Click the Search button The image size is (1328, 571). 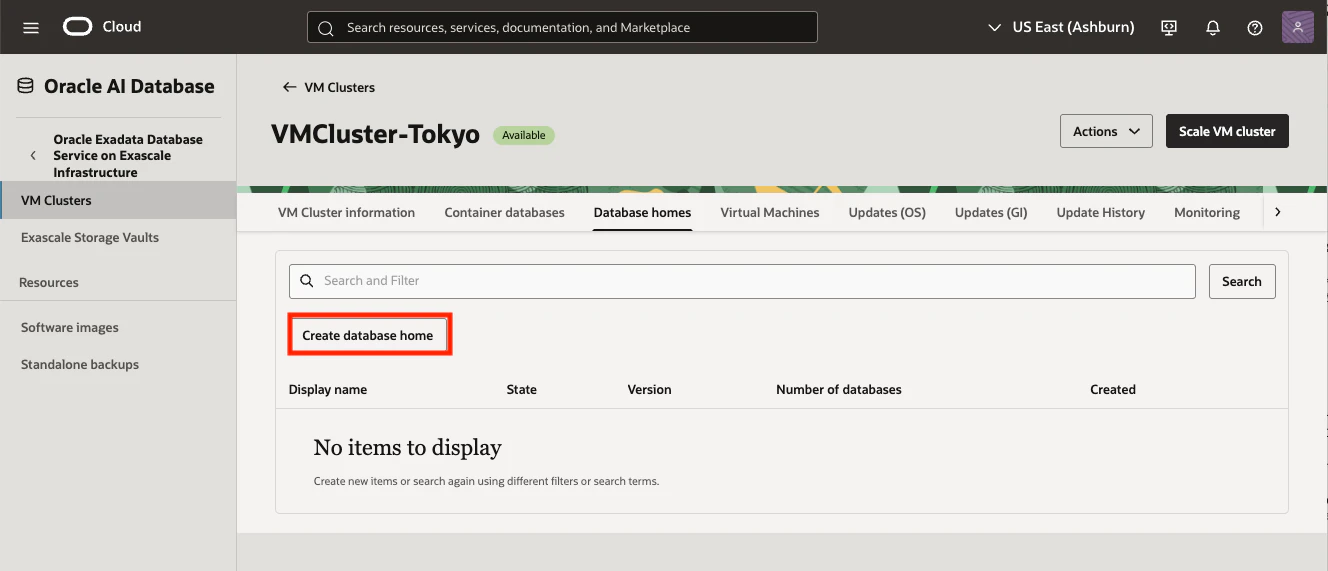pyautogui.click(x=1242, y=281)
